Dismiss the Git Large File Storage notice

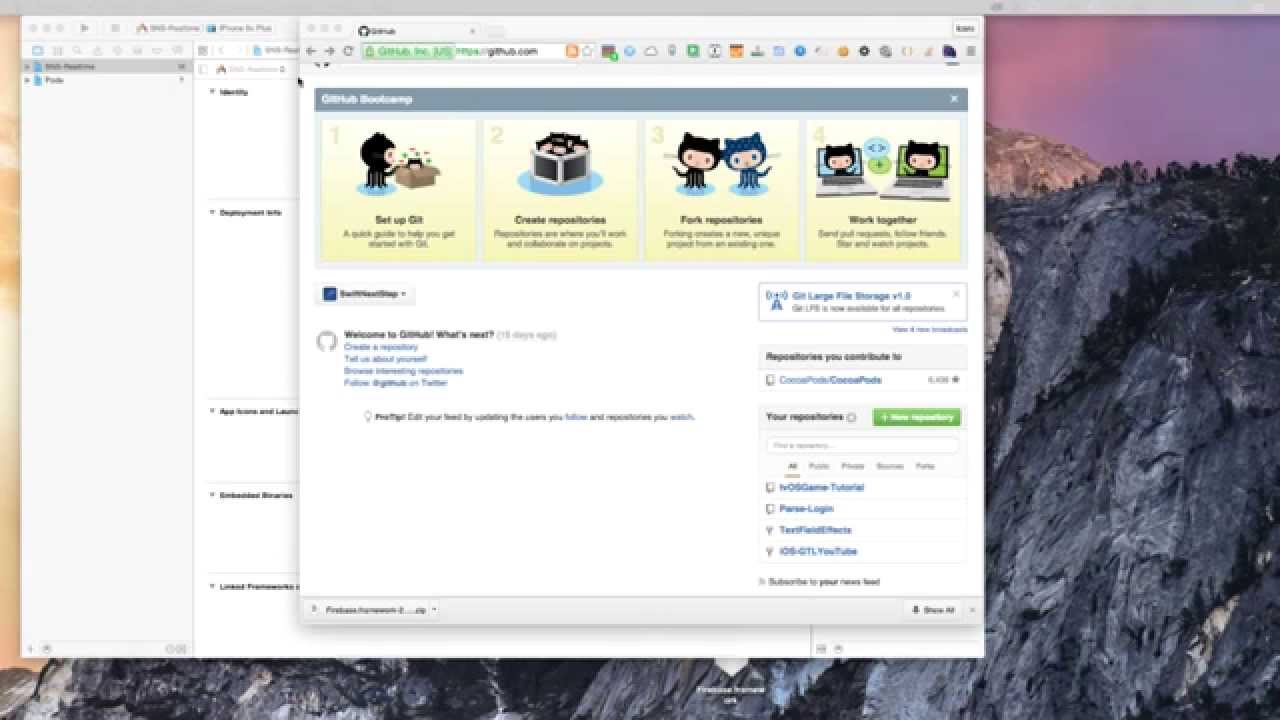pos(956,294)
